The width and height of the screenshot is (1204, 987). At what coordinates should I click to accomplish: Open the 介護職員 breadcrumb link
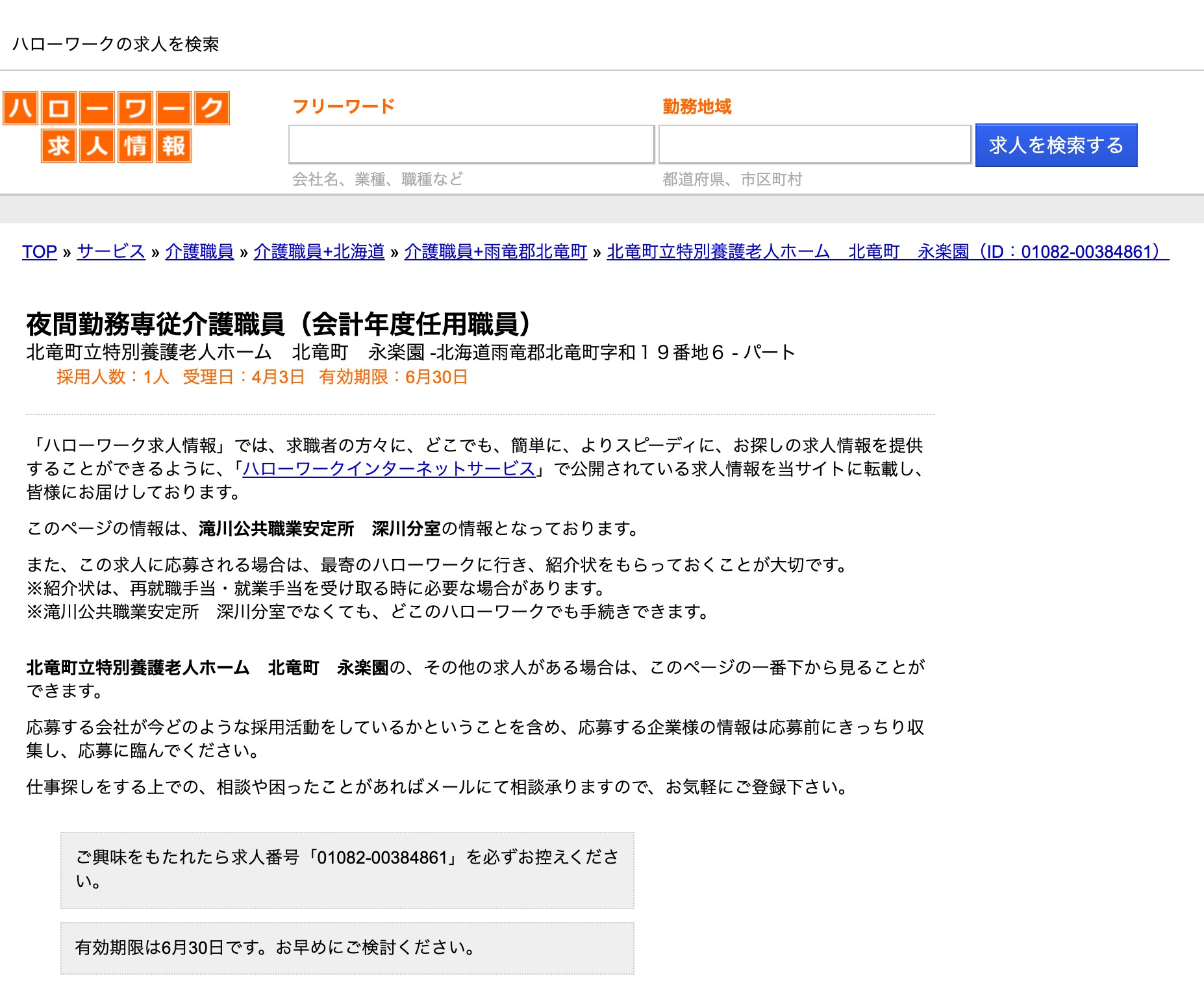[x=199, y=252]
